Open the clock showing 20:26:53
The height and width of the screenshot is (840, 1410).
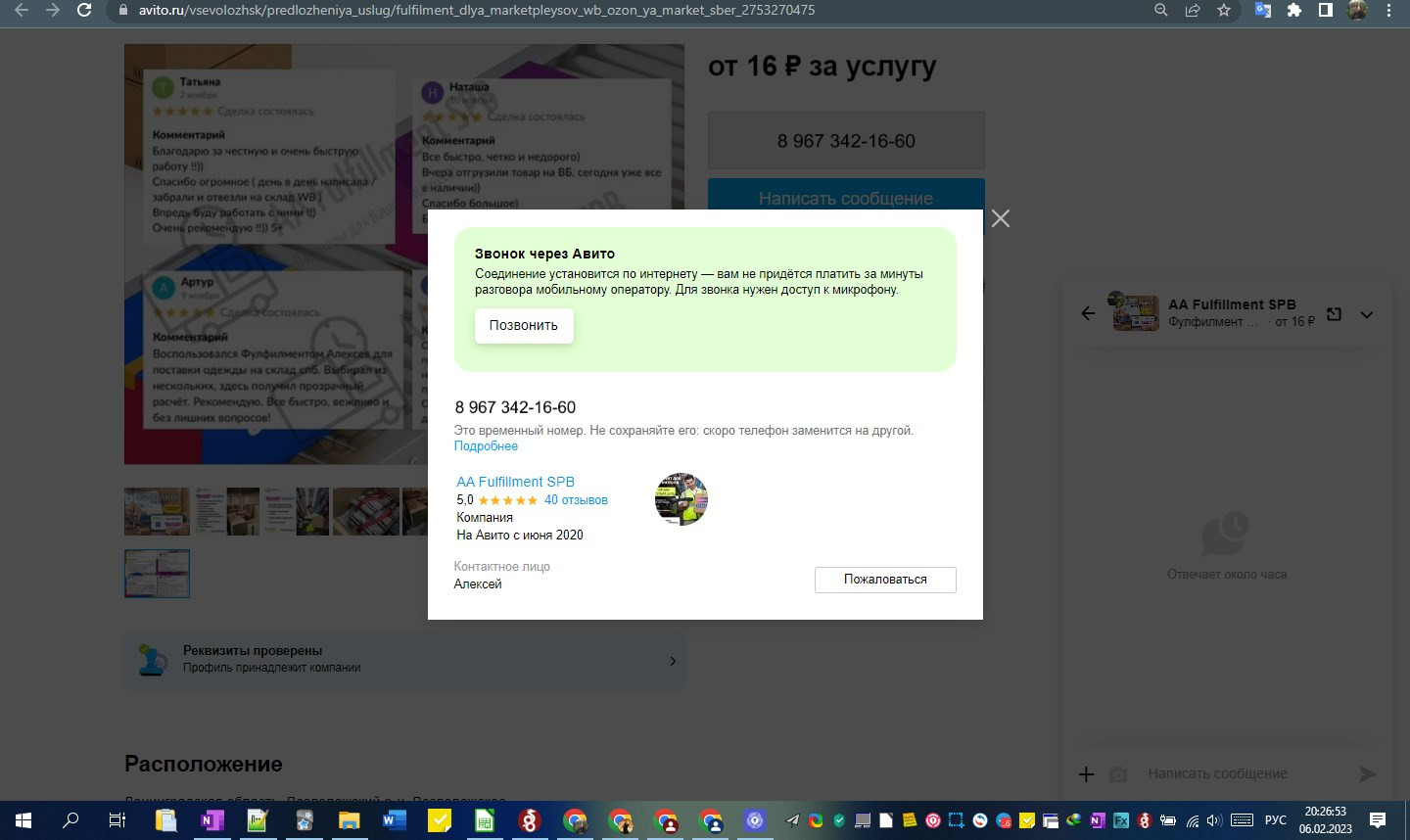coord(1326,820)
